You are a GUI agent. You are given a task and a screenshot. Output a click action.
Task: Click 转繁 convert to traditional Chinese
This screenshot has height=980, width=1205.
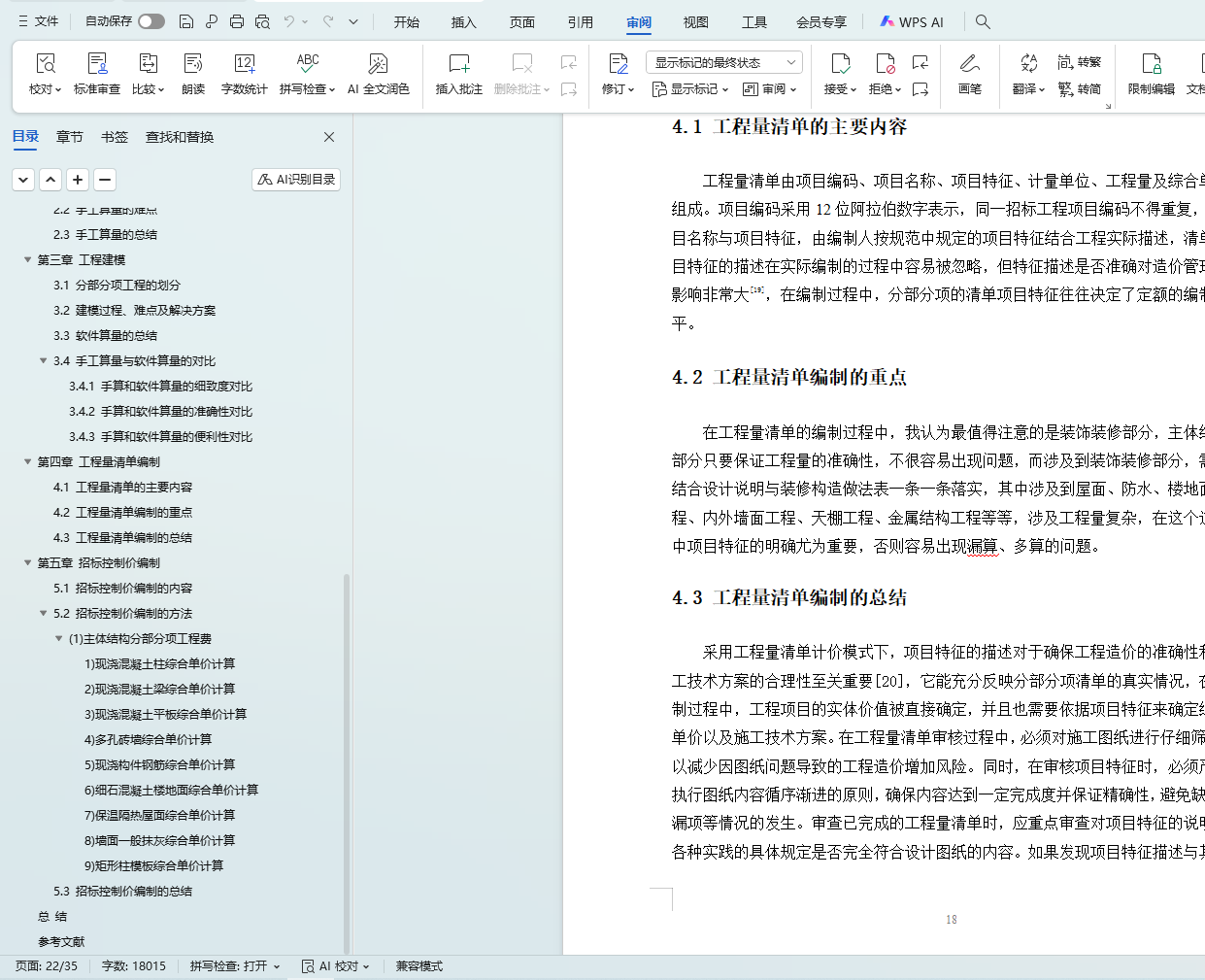[x=1079, y=62]
